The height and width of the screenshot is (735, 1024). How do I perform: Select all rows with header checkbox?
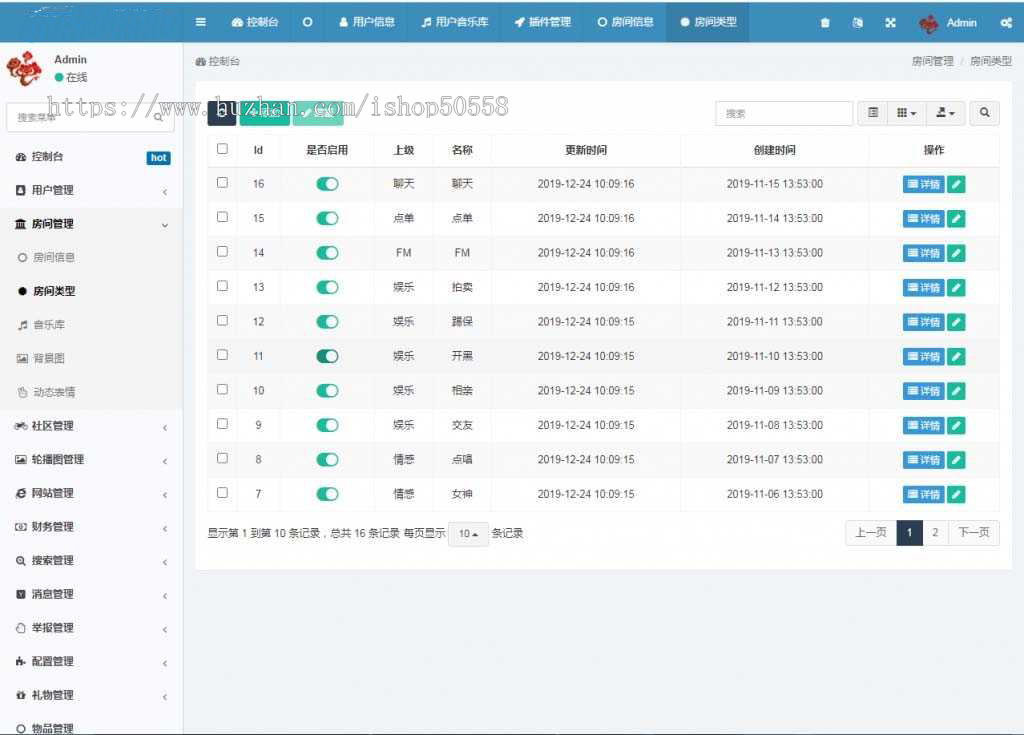(222, 149)
